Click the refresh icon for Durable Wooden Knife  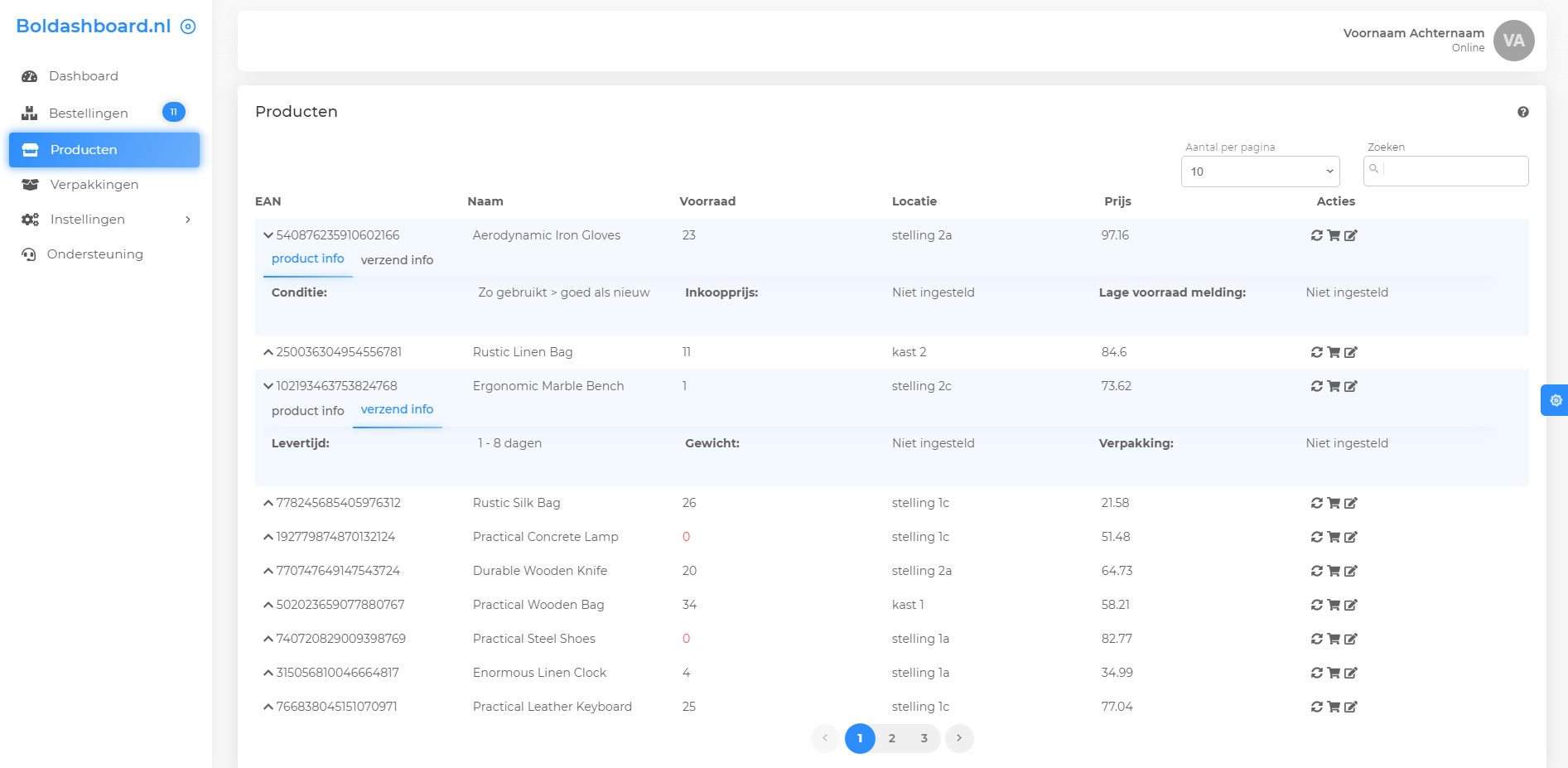pos(1316,571)
